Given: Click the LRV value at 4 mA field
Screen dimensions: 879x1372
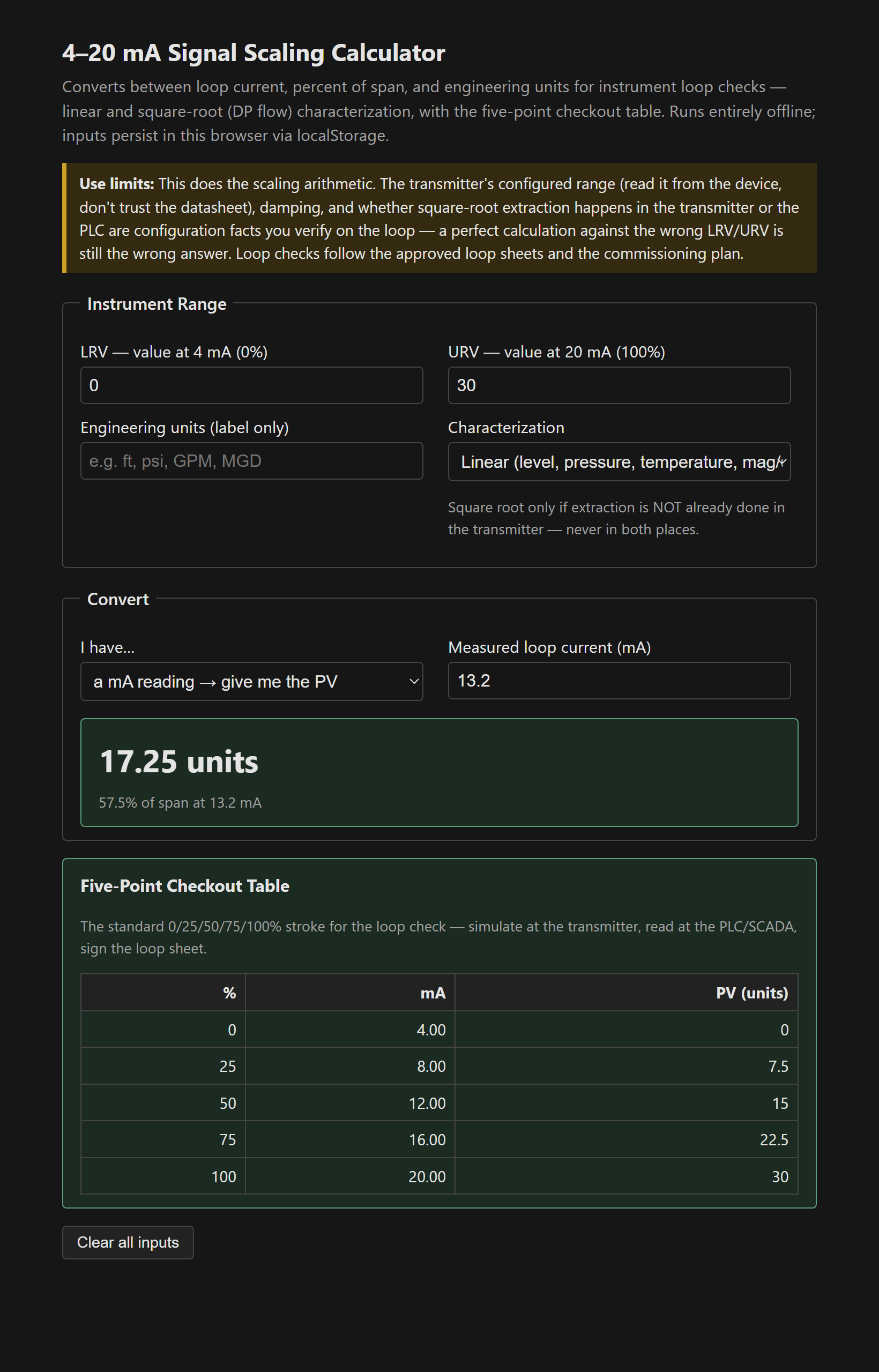Looking at the screenshot, I should pyautogui.click(x=251, y=385).
